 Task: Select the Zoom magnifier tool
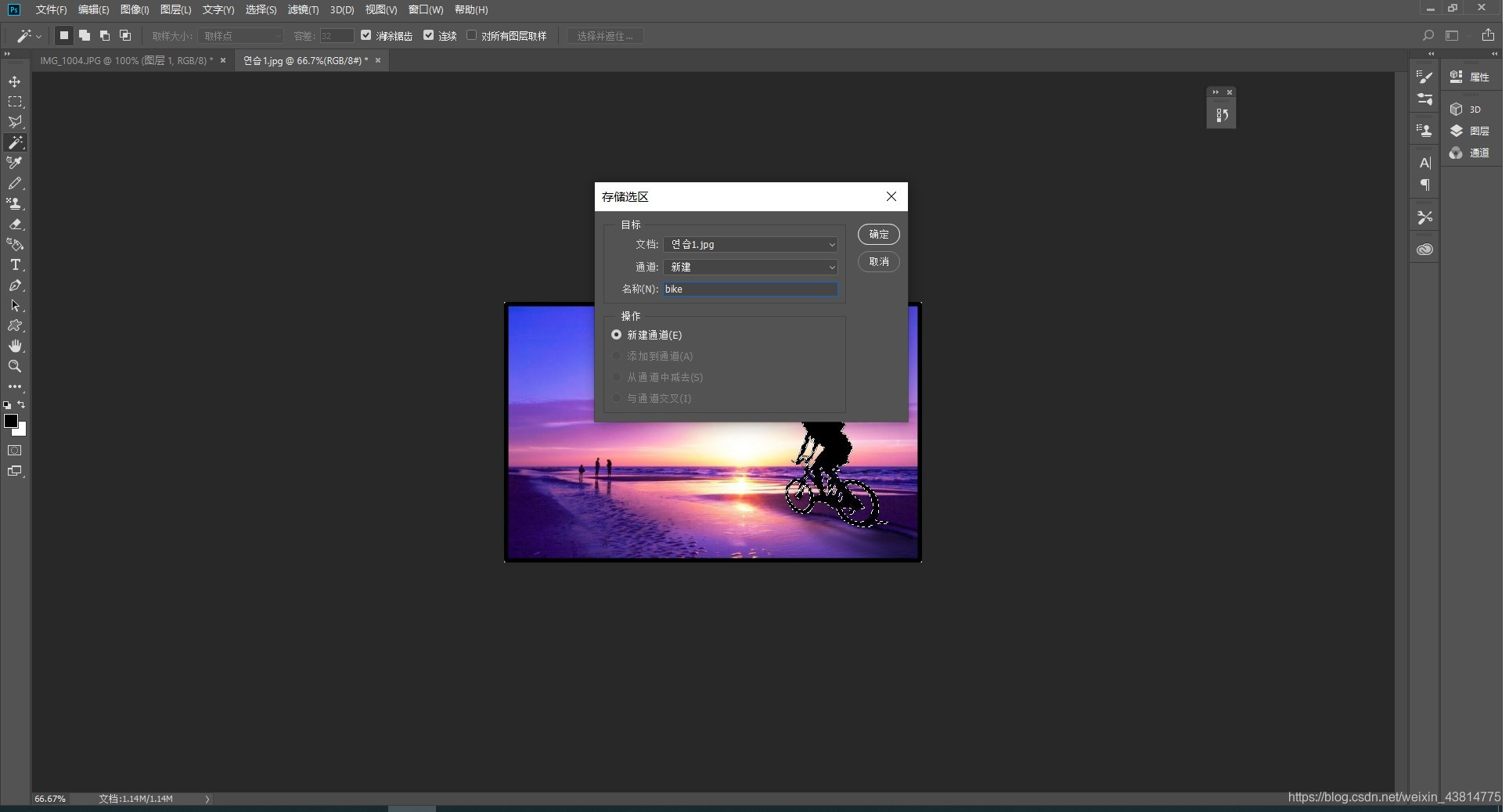click(15, 366)
